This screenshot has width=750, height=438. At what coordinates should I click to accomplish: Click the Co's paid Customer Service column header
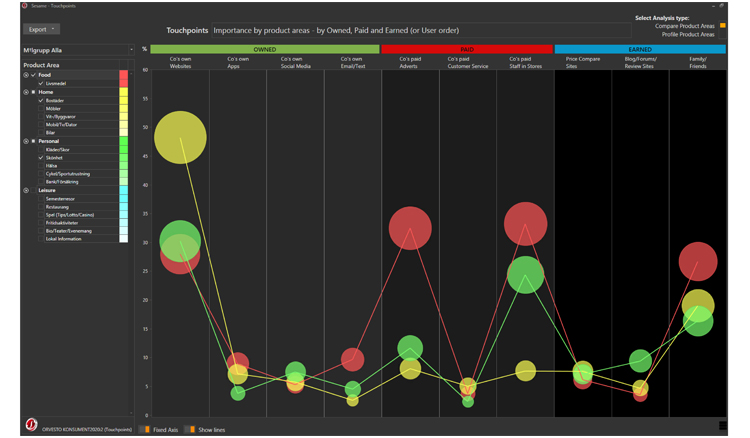(x=467, y=61)
